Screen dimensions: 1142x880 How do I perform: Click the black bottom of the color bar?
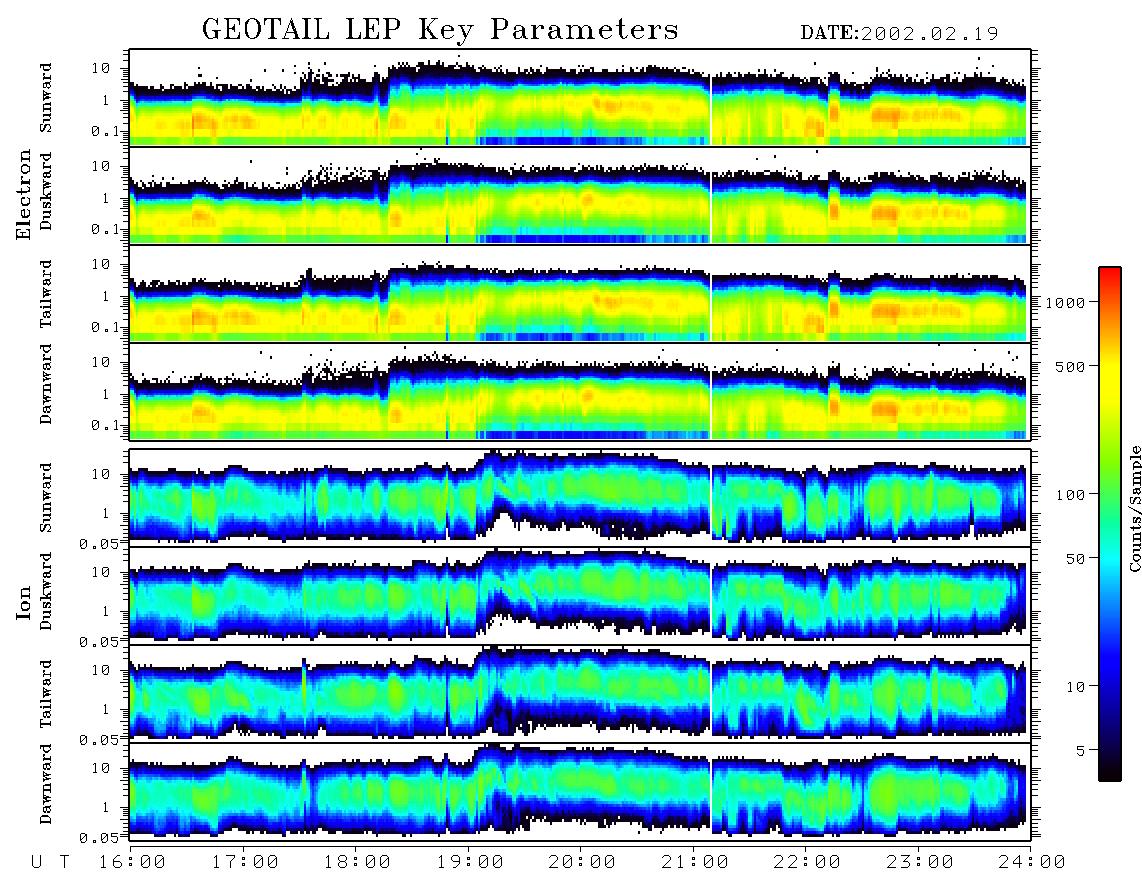click(1110, 774)
